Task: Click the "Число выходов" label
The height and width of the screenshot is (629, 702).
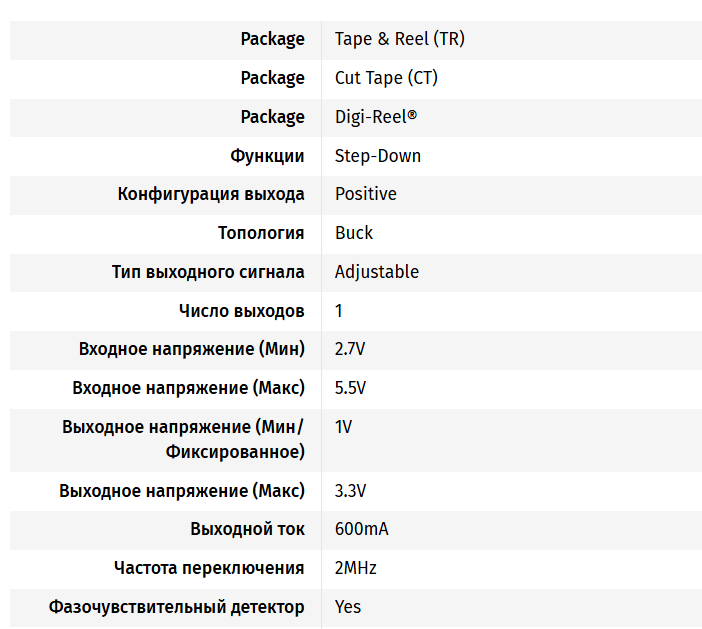Action: point(241,311)
